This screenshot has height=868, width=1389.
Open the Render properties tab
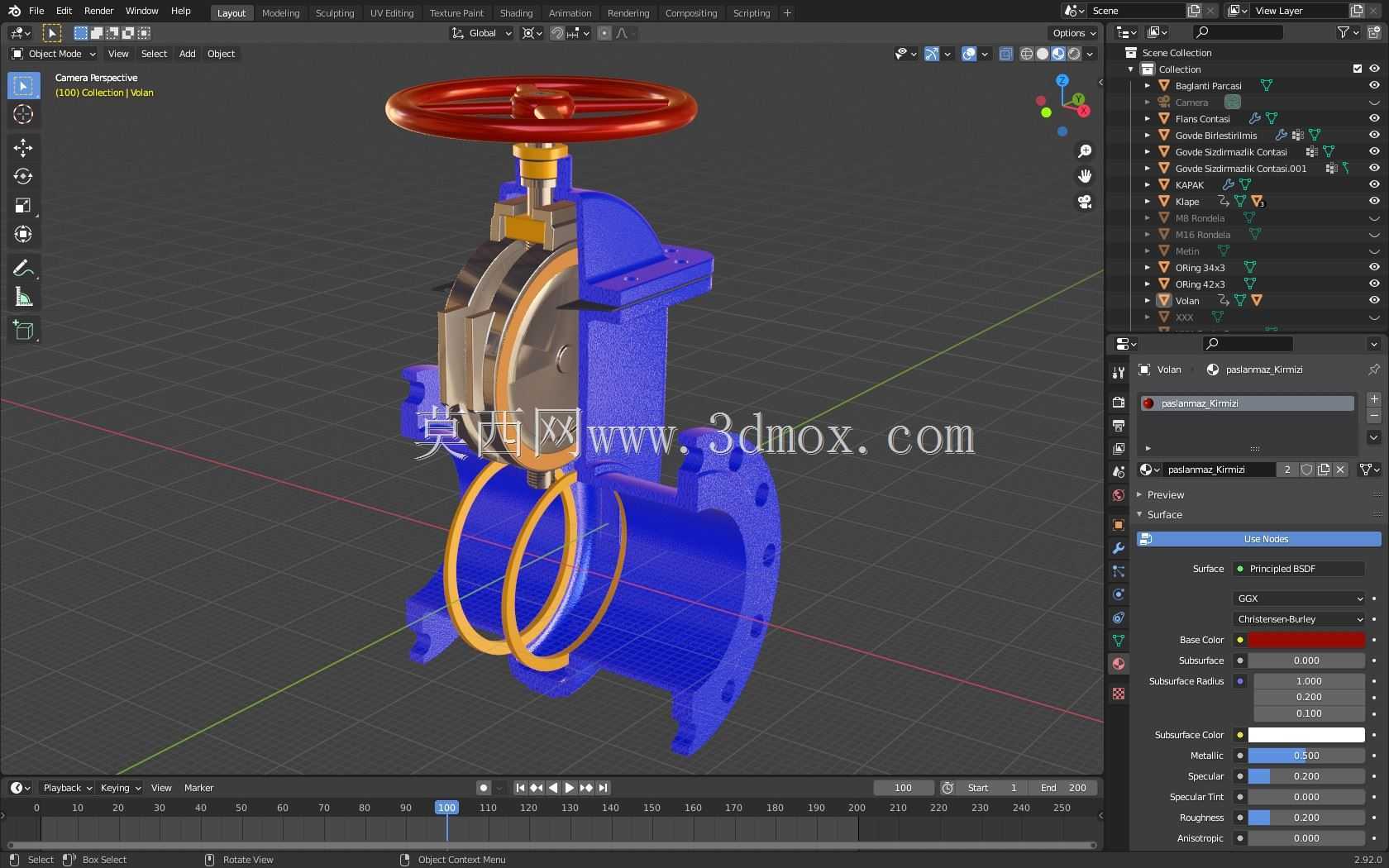(x=1119, y=402)
